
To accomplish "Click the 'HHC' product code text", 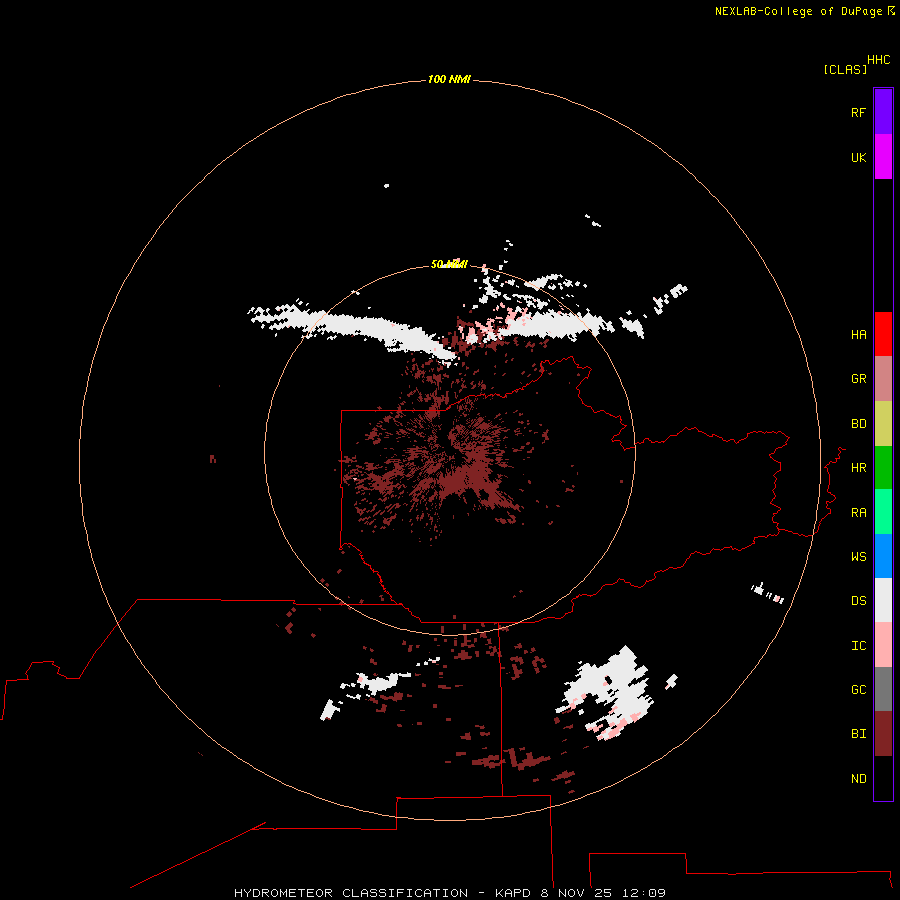I will click(879, 60).
